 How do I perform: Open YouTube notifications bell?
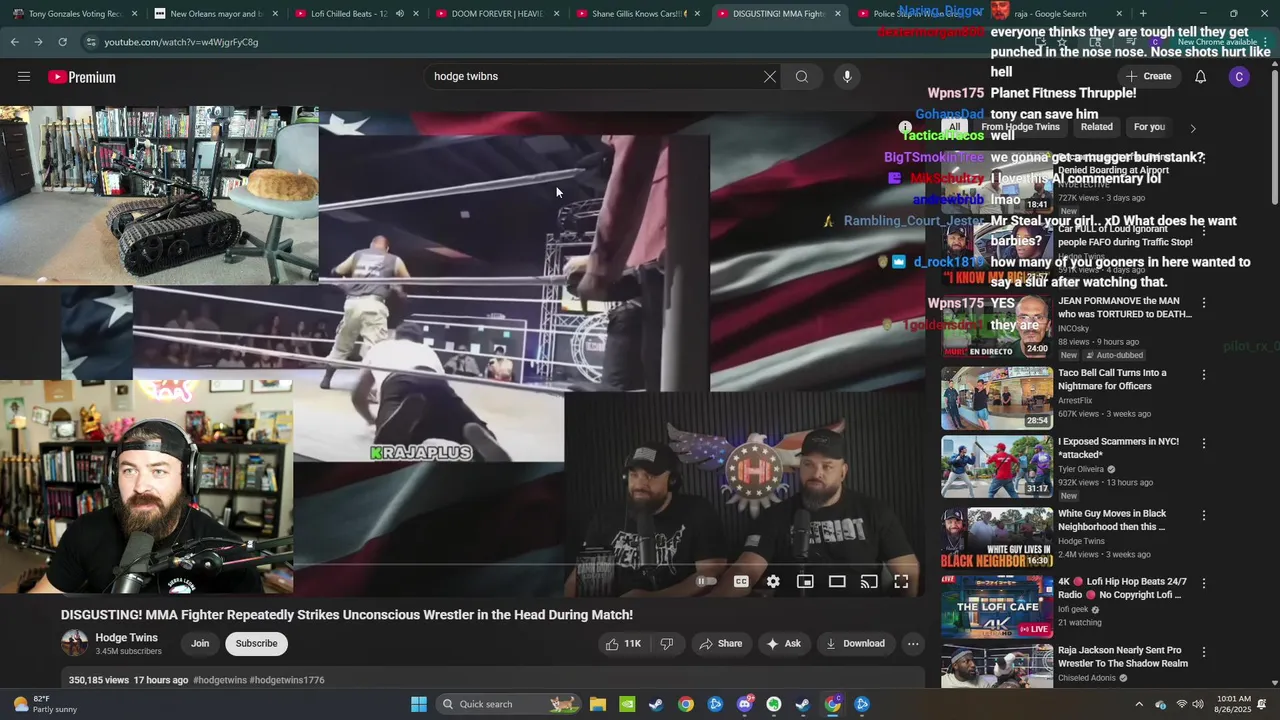[x=1200, y=77]
